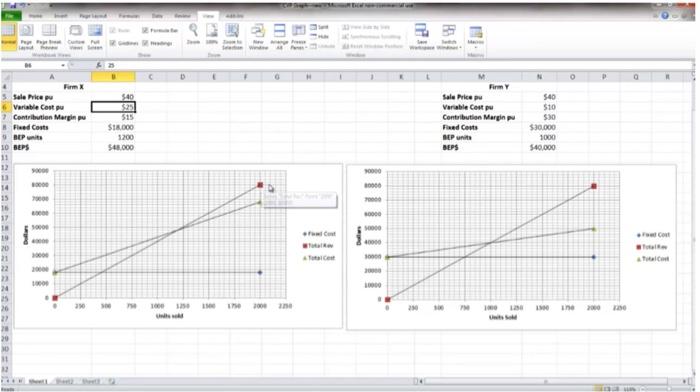Select column B header
The height and width of the screenshot is (392, 700).
[x=113, y=77]
